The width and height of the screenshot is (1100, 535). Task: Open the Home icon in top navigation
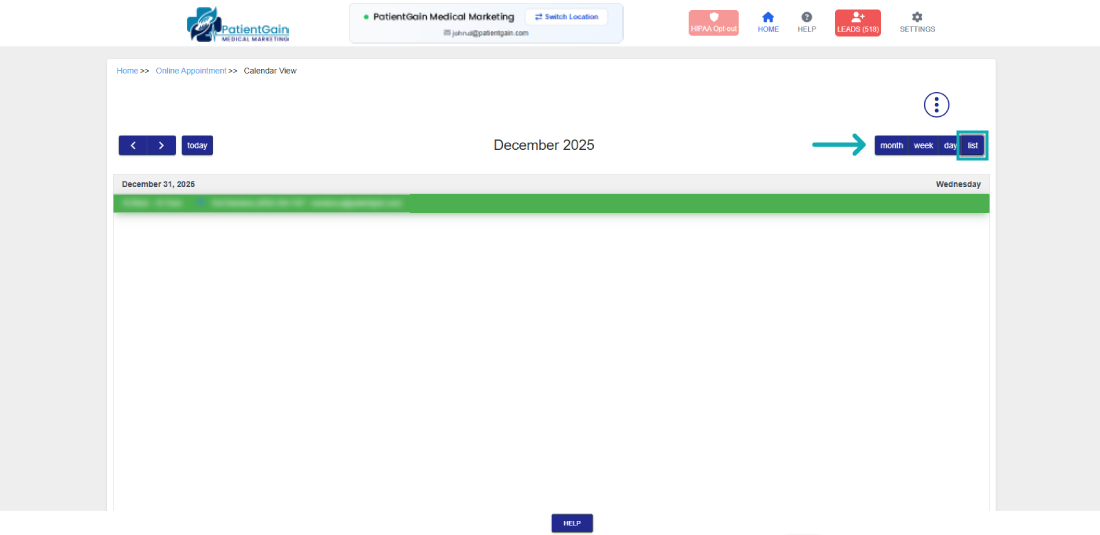[x=768, y=22]
